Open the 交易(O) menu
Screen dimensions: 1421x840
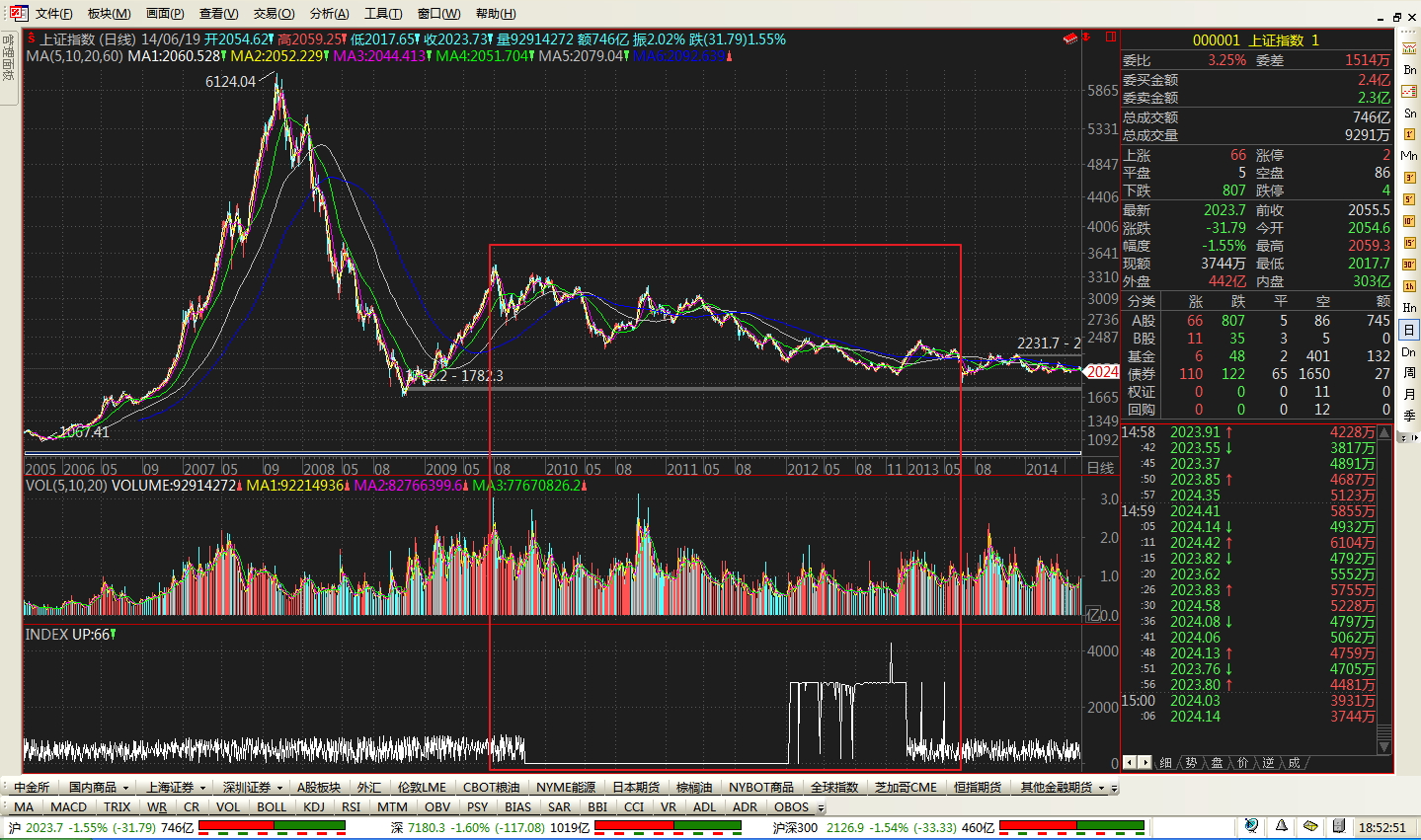[274, 14]
